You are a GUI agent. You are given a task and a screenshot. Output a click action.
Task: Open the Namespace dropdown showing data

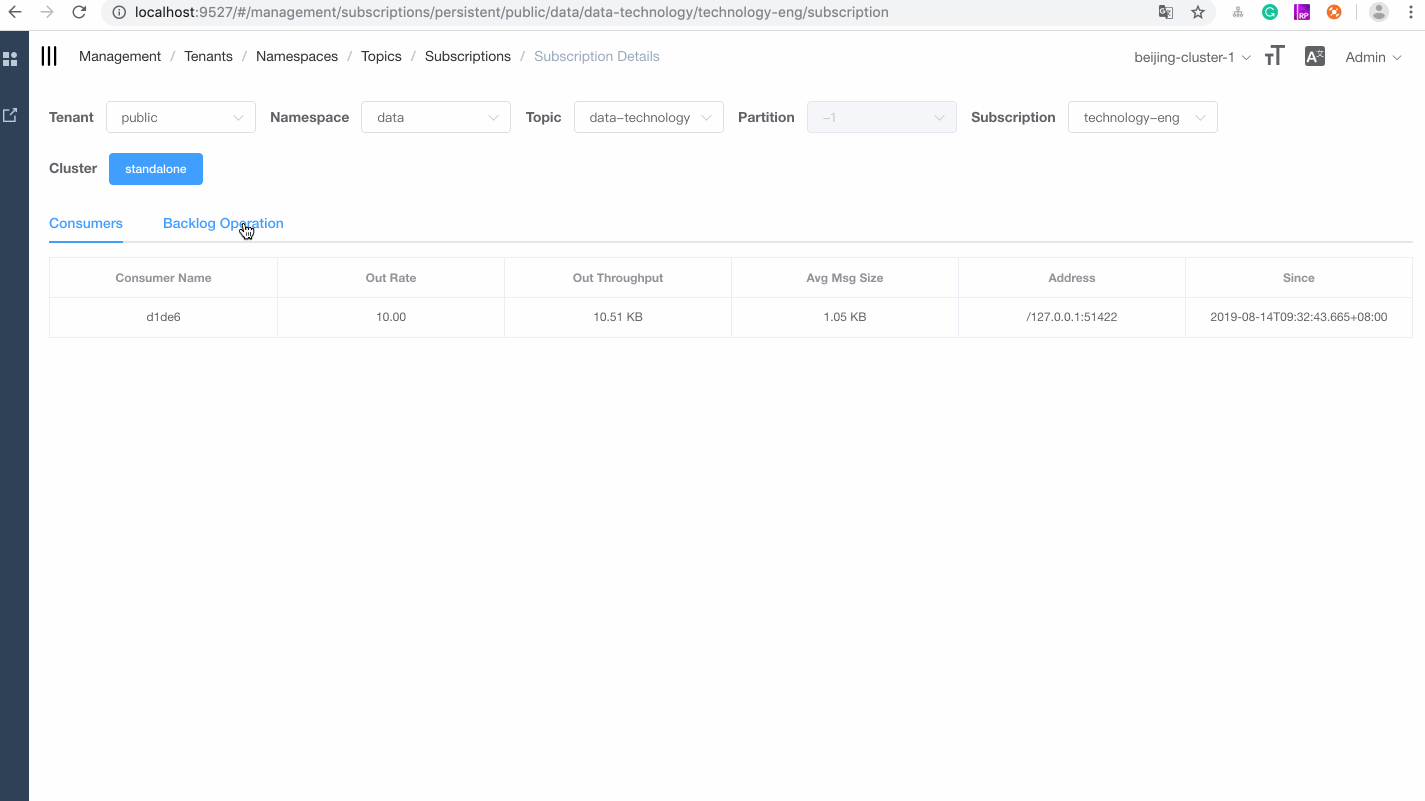point(435,117)
